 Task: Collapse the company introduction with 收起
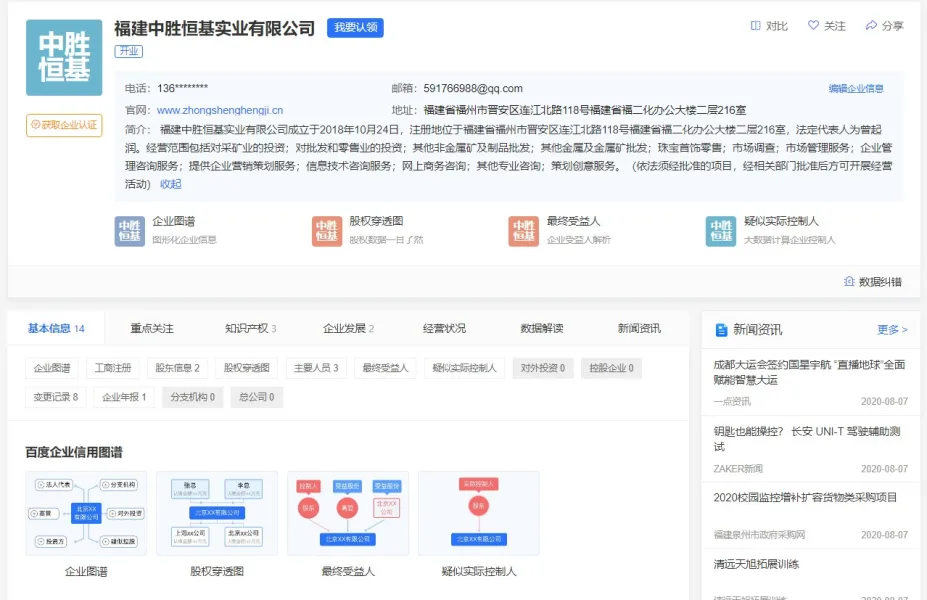coord(171,184)
